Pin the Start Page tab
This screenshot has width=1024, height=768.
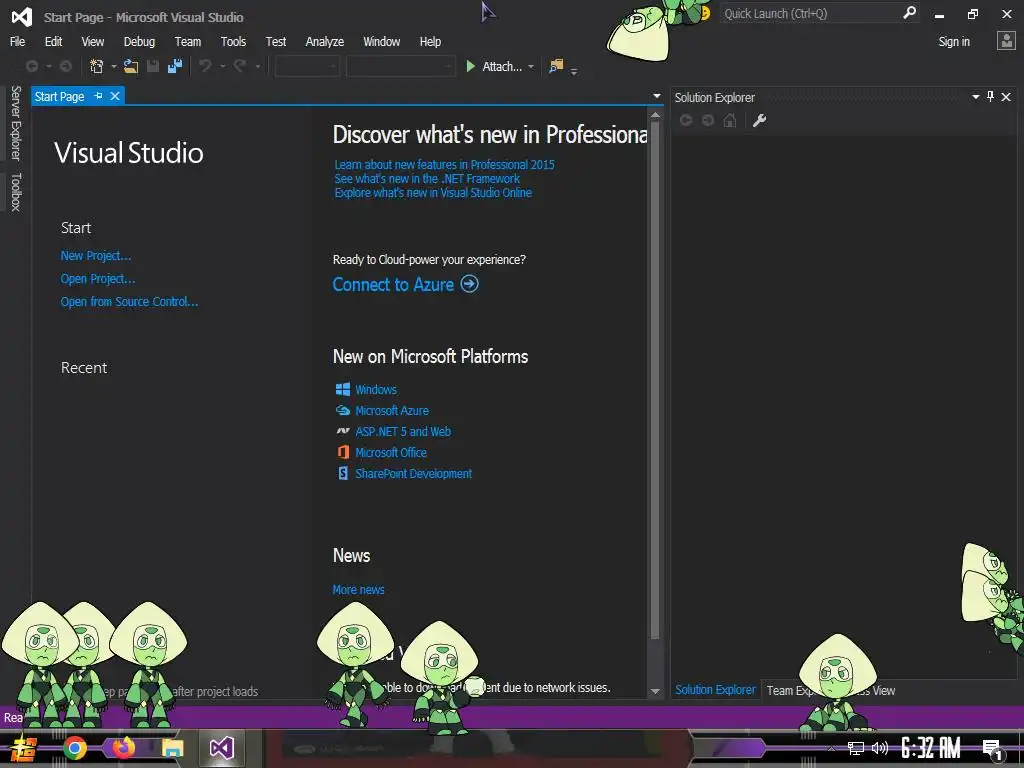(98, 96)
